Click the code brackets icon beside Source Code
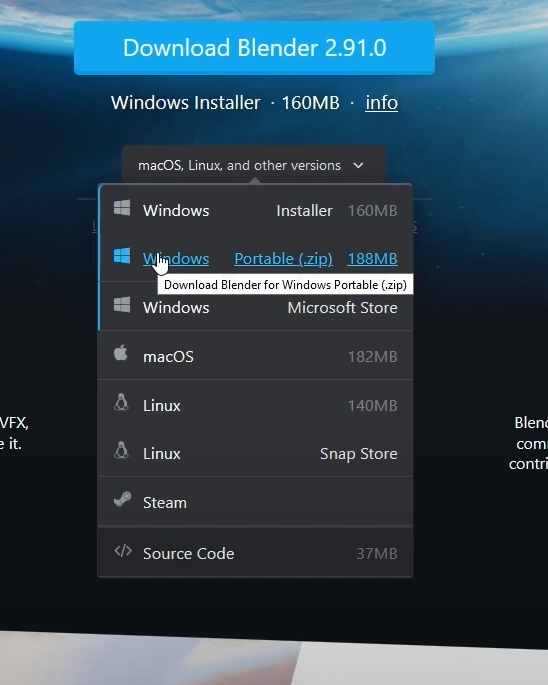Viewport: 548px width, 685px height. pos(123,551)
